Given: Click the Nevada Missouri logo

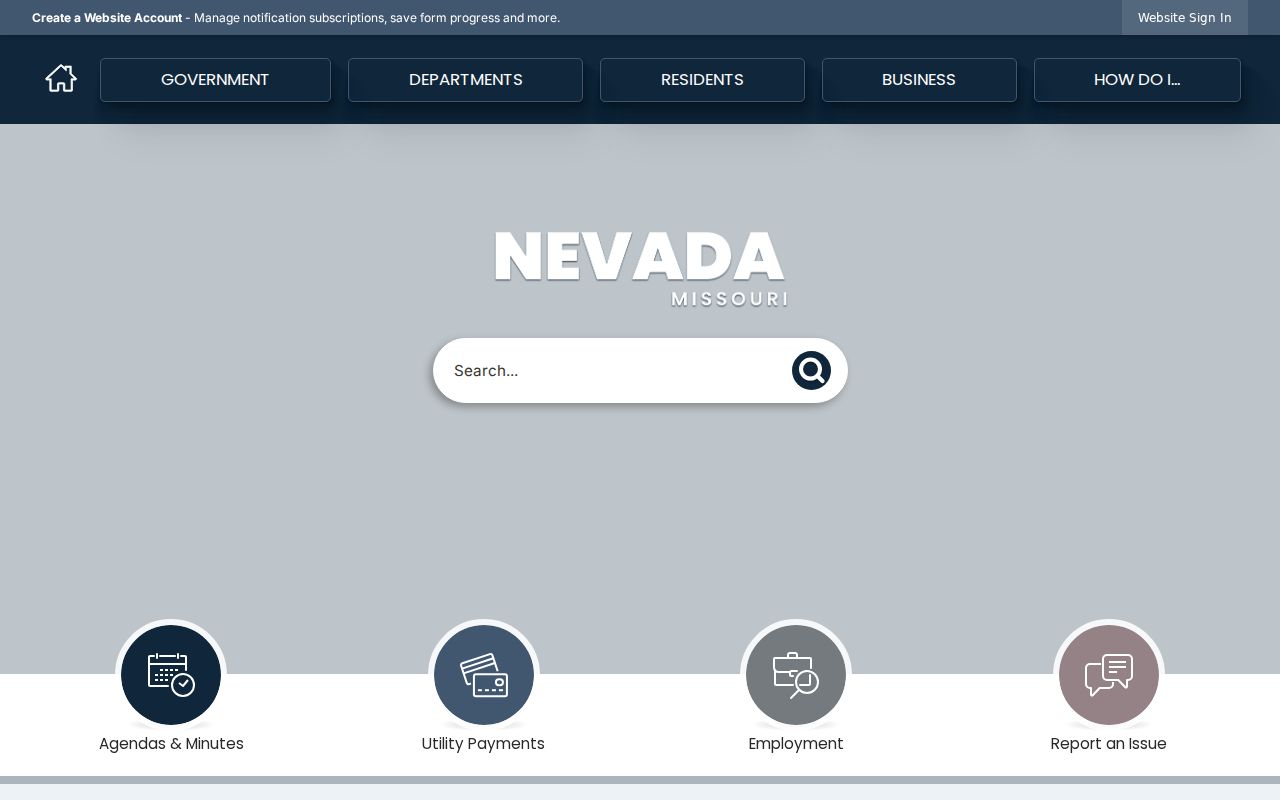Looking at the screenshot, I should [x=641, y=269].
